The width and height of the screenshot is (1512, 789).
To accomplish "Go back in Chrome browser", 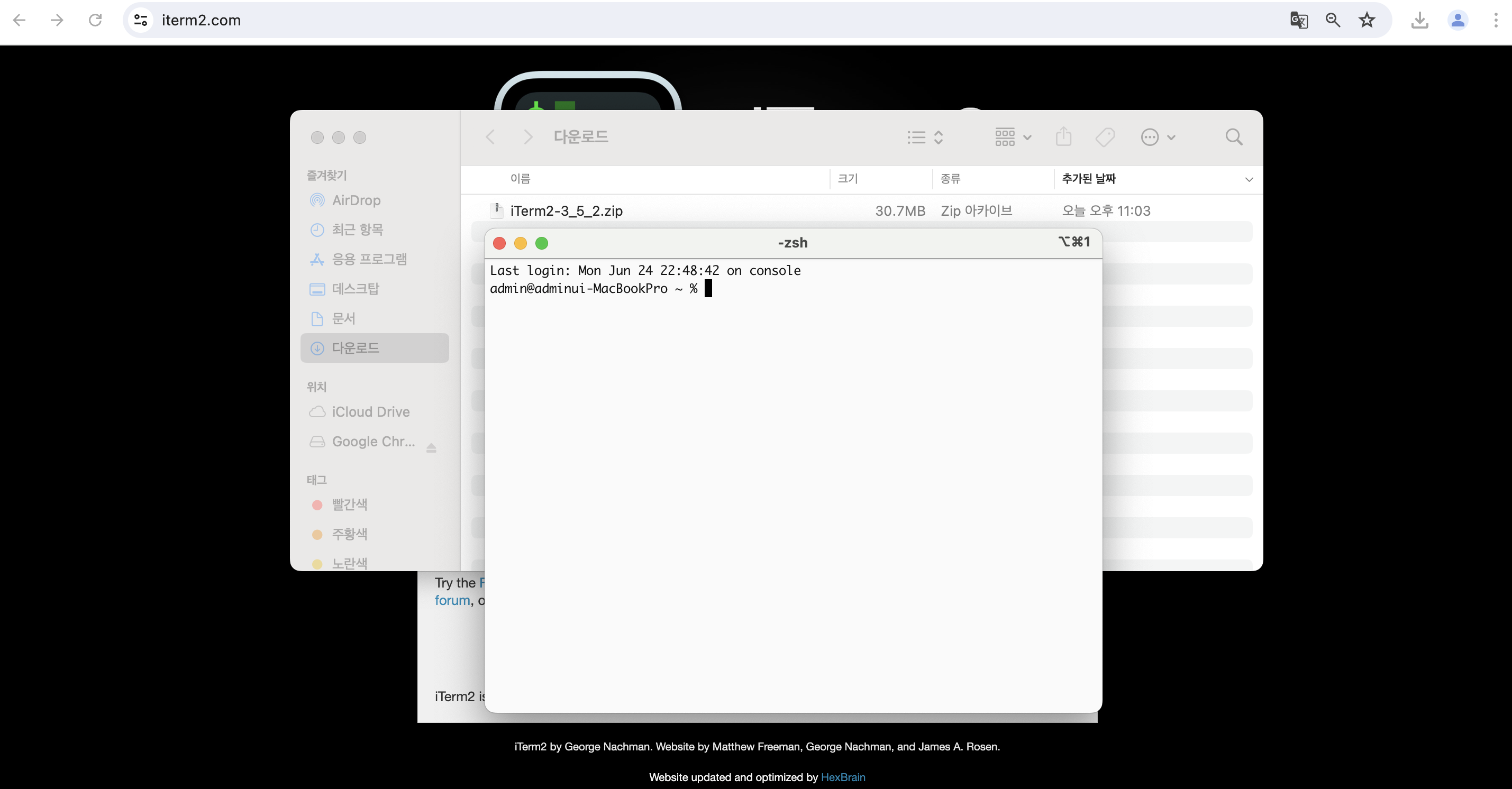I will point(20,20).
